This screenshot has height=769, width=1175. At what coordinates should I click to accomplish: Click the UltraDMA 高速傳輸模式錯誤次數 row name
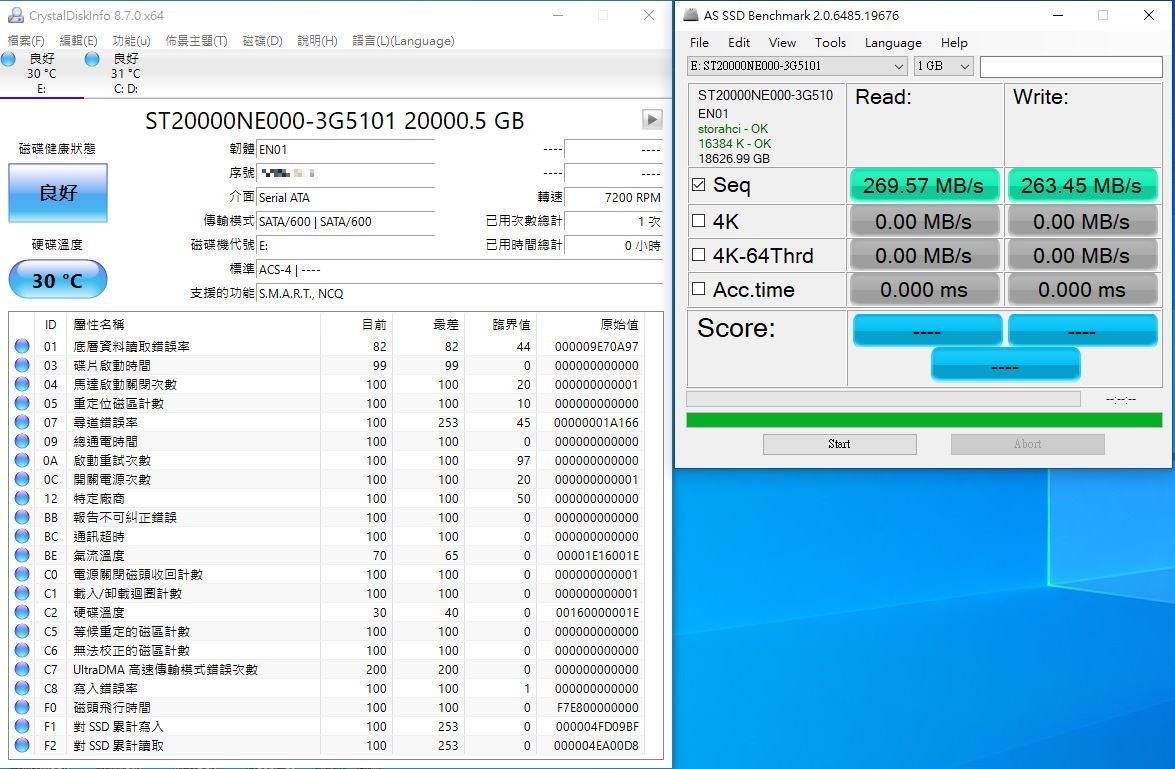pyautogui.click(x=165, y=669)
